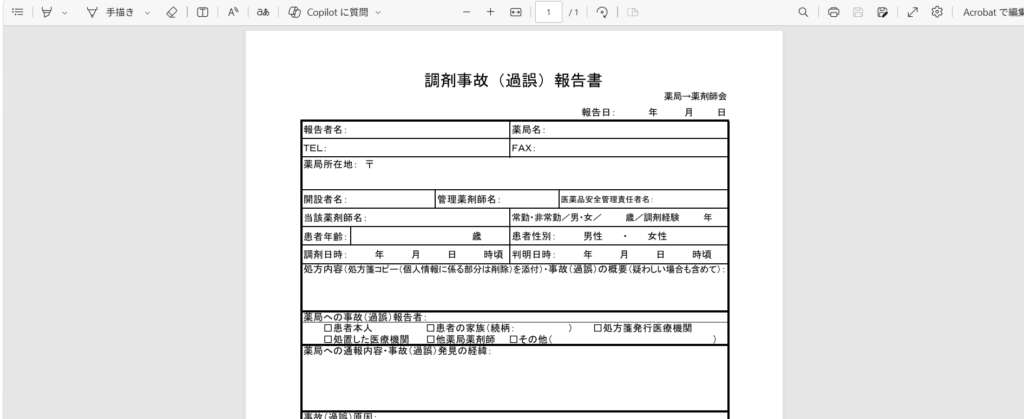Viewport: 1024px width, 419px height.
Task: Click 医薬品安全管理責任者名 label
Action: (607, 200)
